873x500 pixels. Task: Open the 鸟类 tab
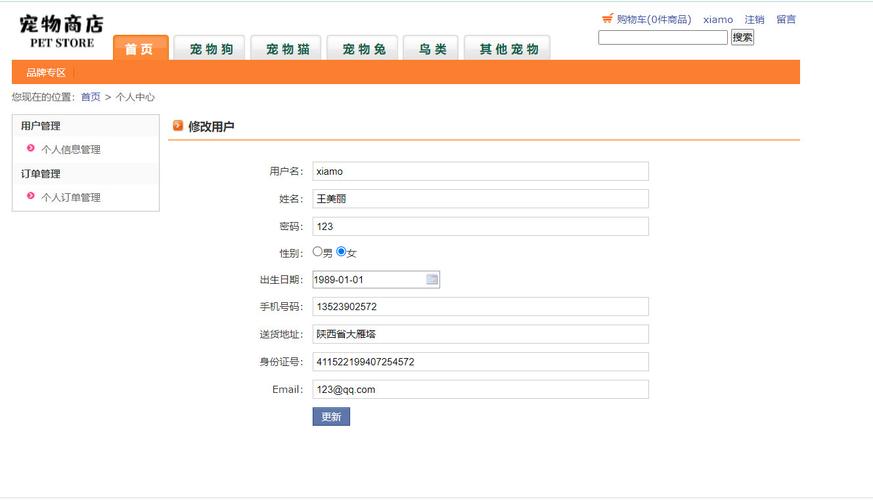432,48
